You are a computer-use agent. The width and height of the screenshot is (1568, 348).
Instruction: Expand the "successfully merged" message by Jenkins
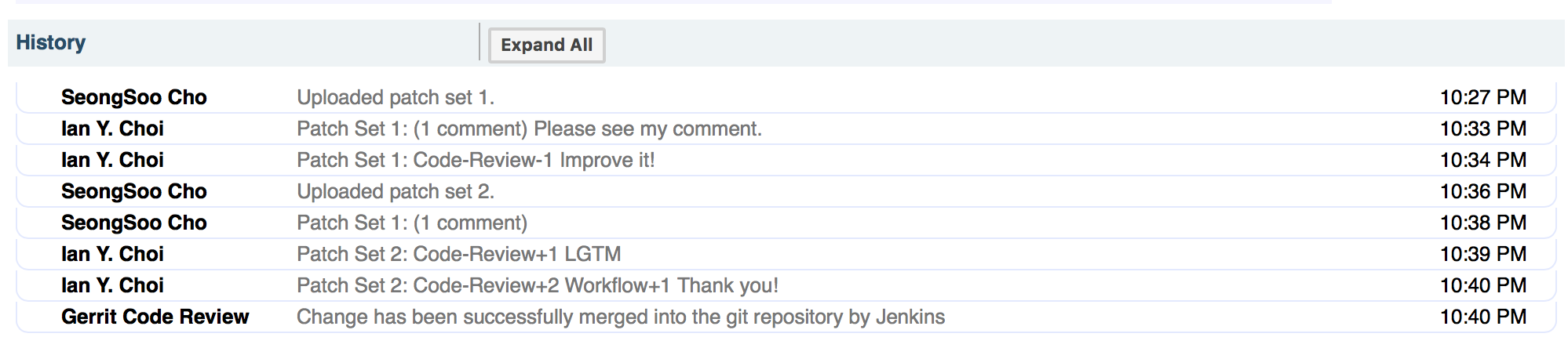click(620, 317)
